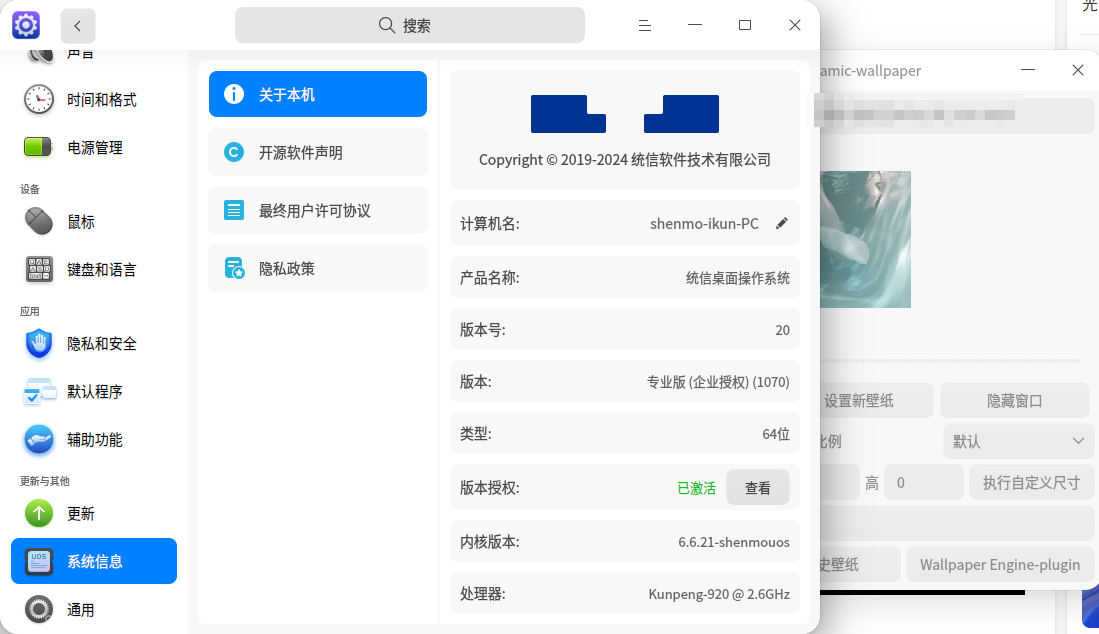Open the hamburger main menu
The width and height of the screenshot is (1099, 634).
(645, 25)
